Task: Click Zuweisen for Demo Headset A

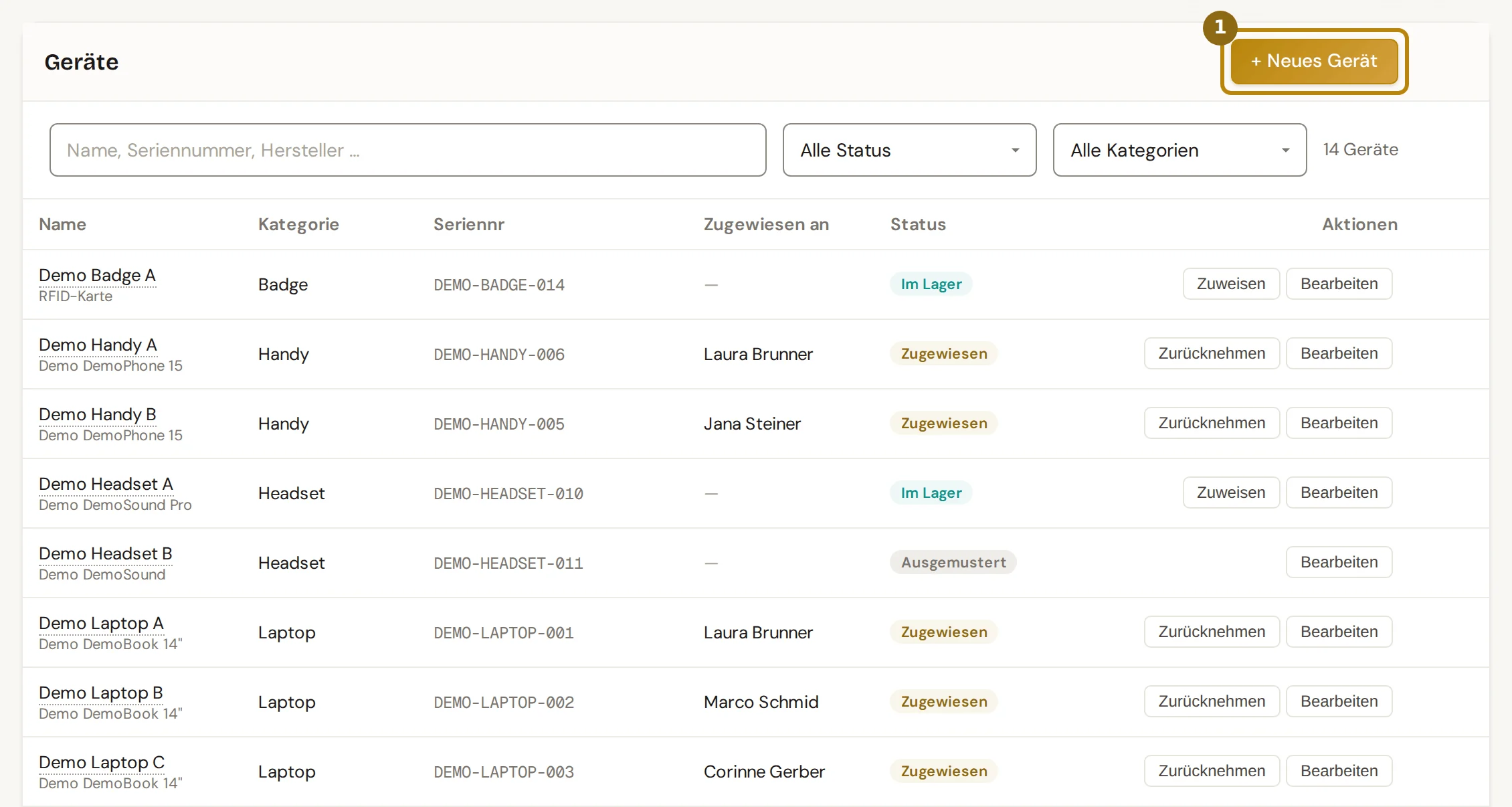Action: [x=1231, y=492]
